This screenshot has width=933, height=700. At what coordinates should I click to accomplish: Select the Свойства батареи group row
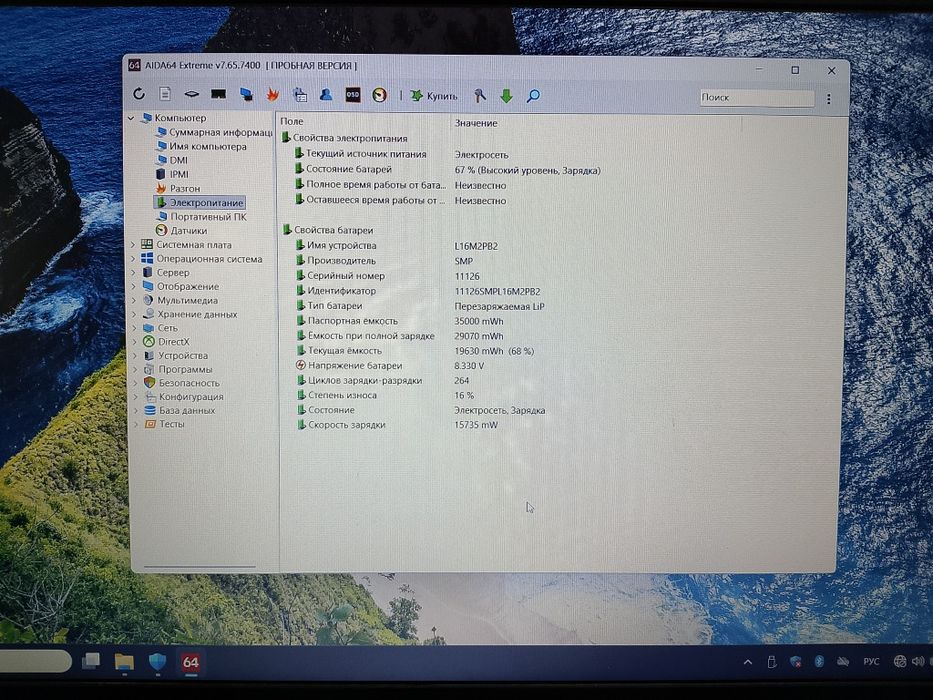click(x=328, y=230)
